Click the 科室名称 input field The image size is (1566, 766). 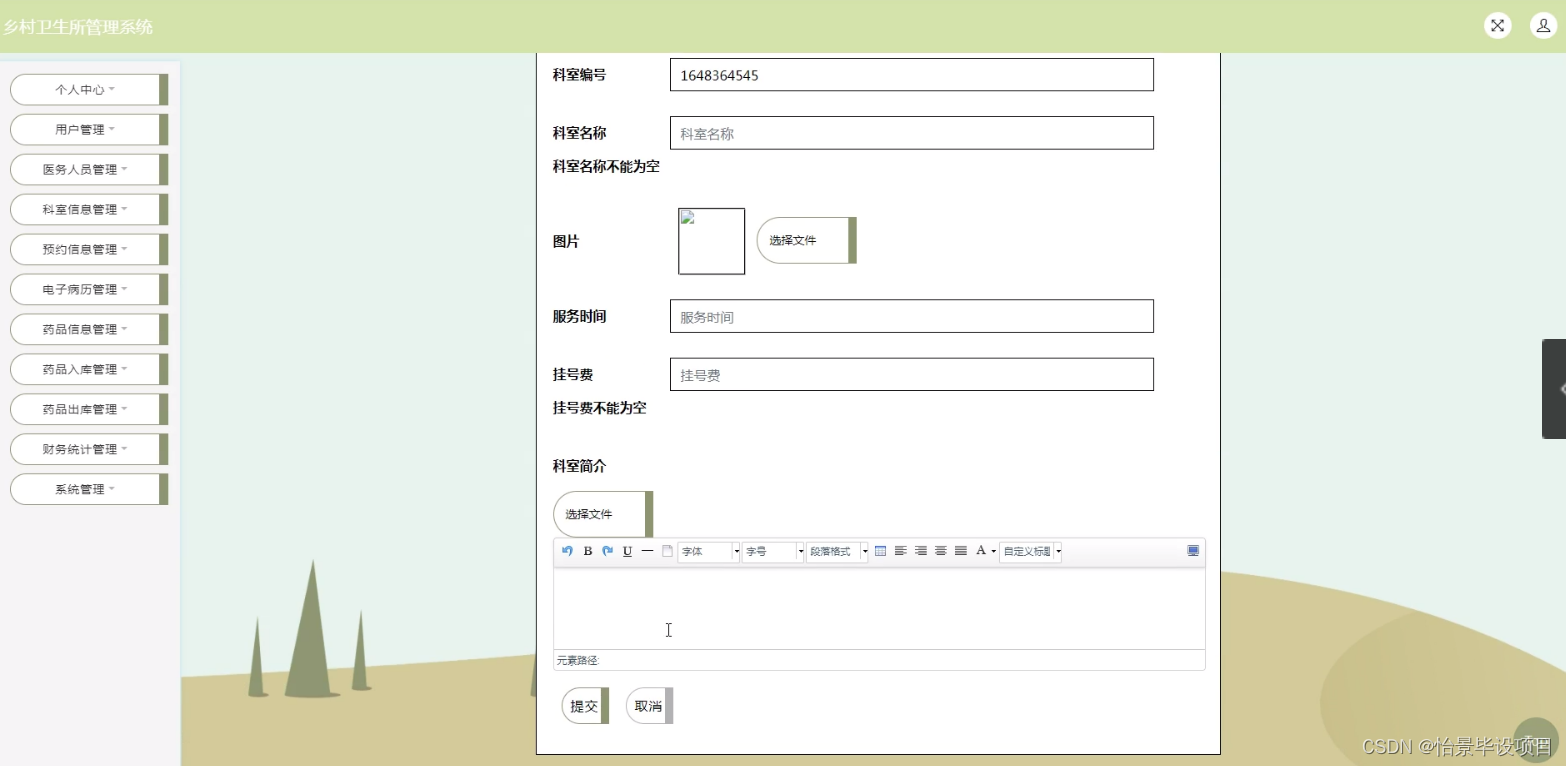[910, 132]
